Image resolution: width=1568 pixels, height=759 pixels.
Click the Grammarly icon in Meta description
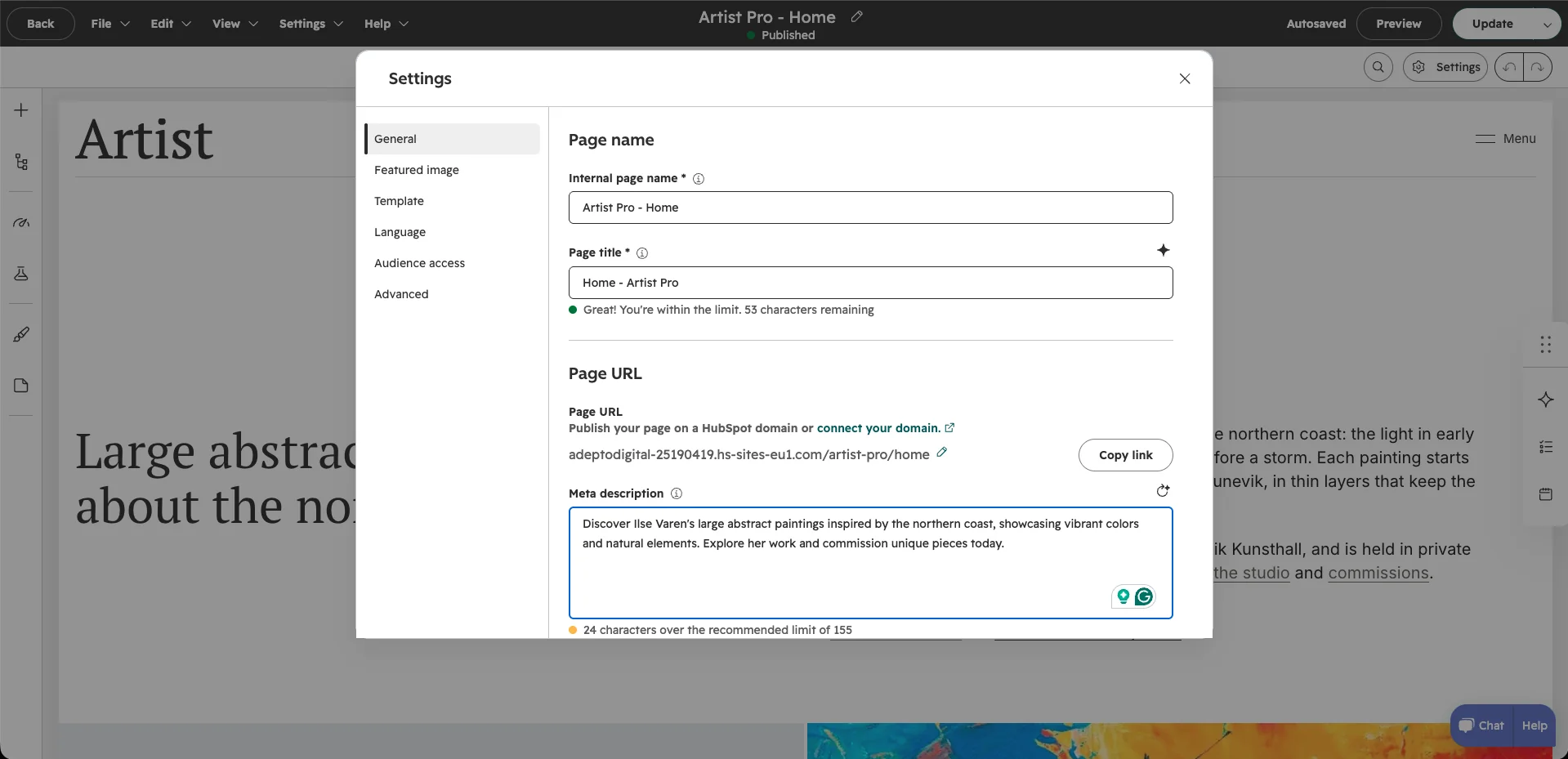click(1144, 596)
